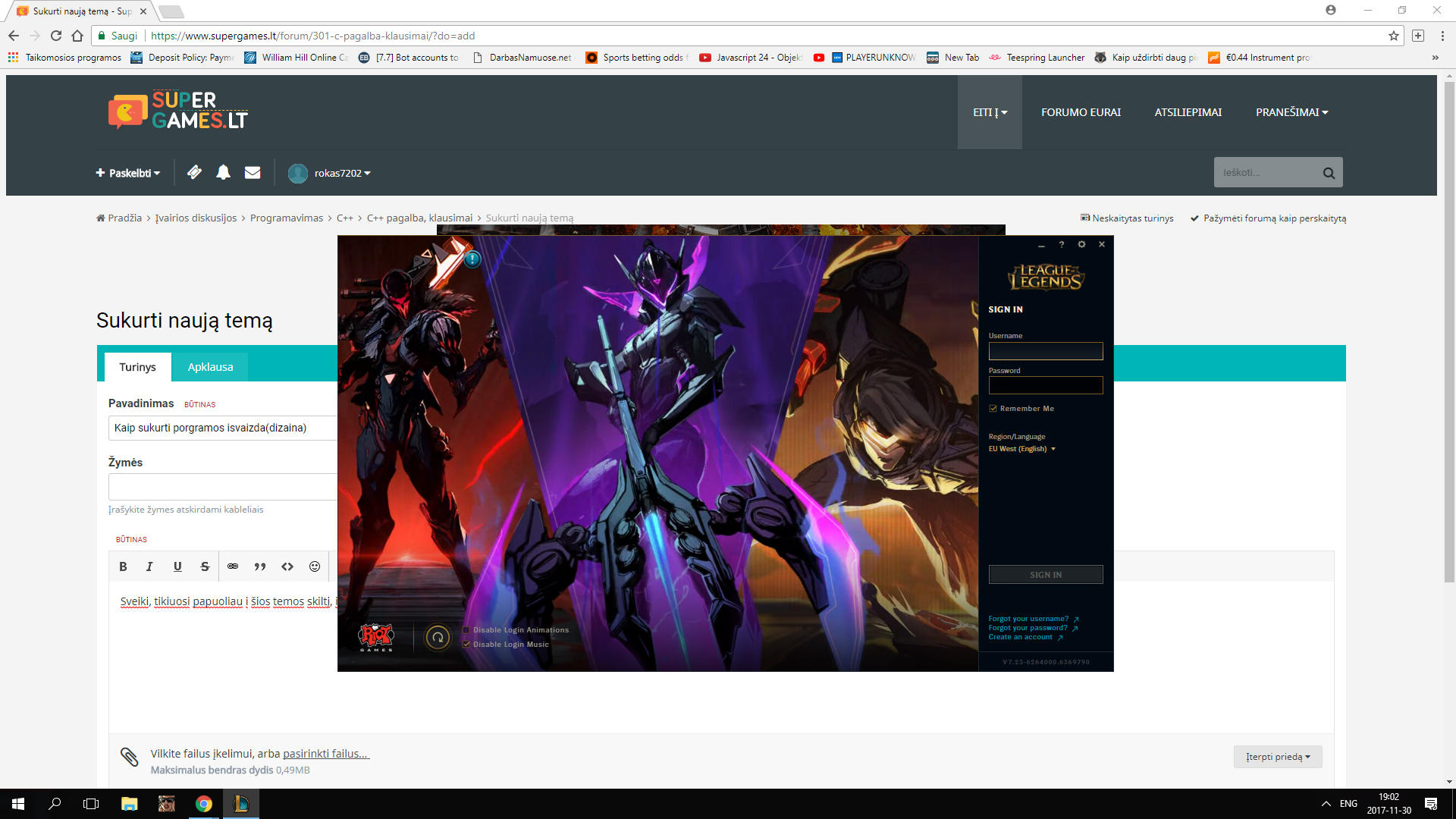Click the League client replay animation button
Screen dimensions: 1456x819
tap(438, 638)
